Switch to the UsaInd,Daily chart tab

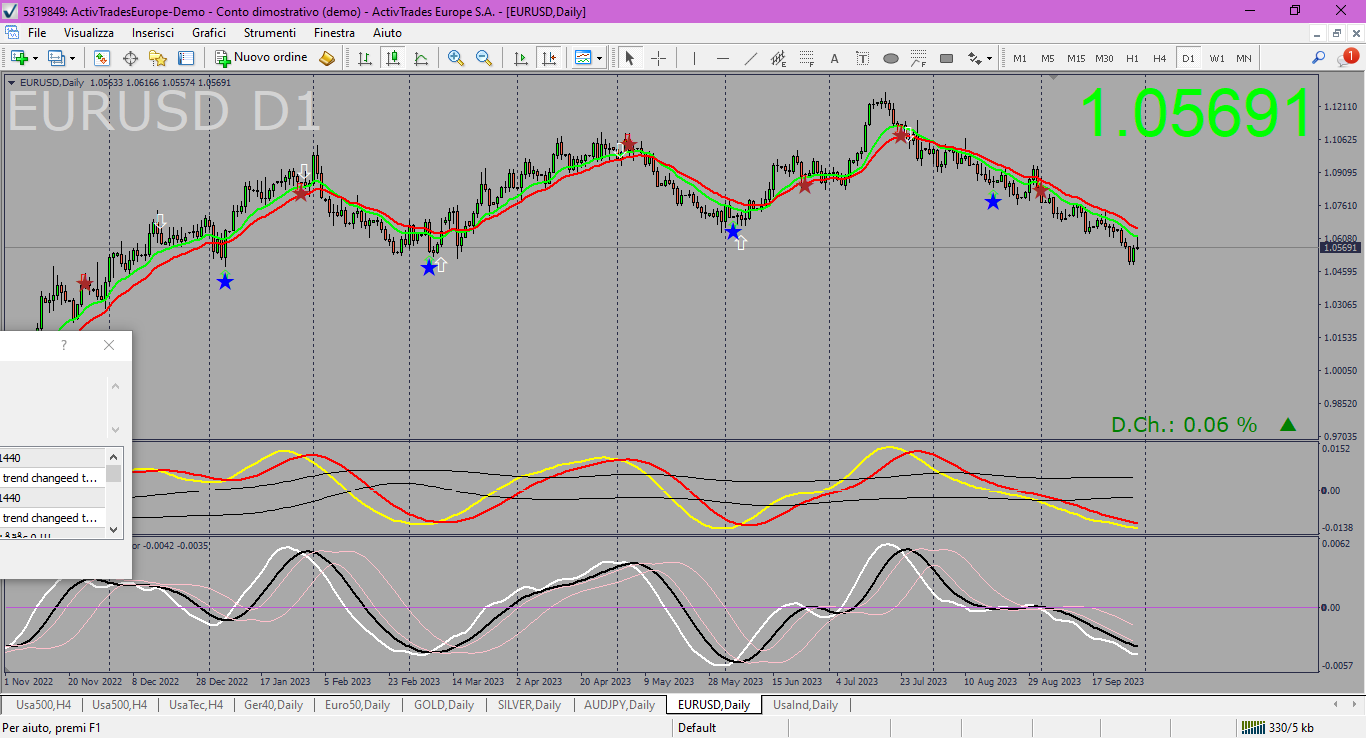[x=805, y=705]
